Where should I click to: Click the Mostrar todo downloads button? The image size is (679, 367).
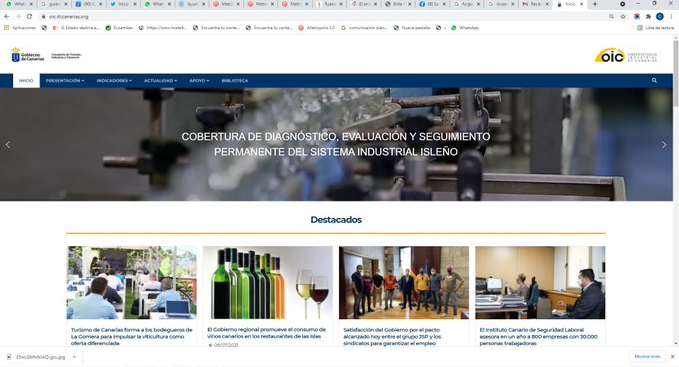click(647, 357)
